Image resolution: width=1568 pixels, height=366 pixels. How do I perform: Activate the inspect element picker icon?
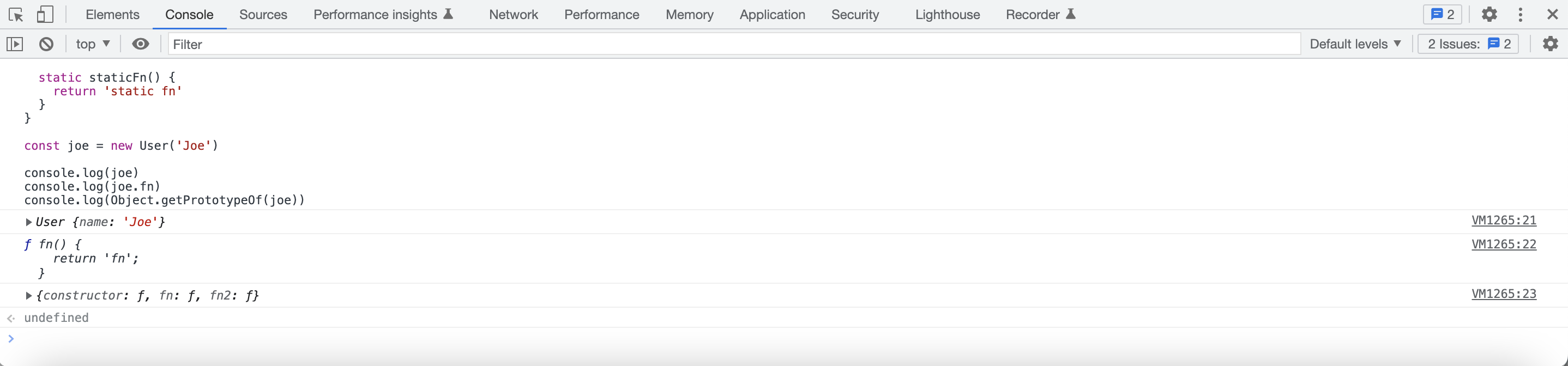click(16, 15)
